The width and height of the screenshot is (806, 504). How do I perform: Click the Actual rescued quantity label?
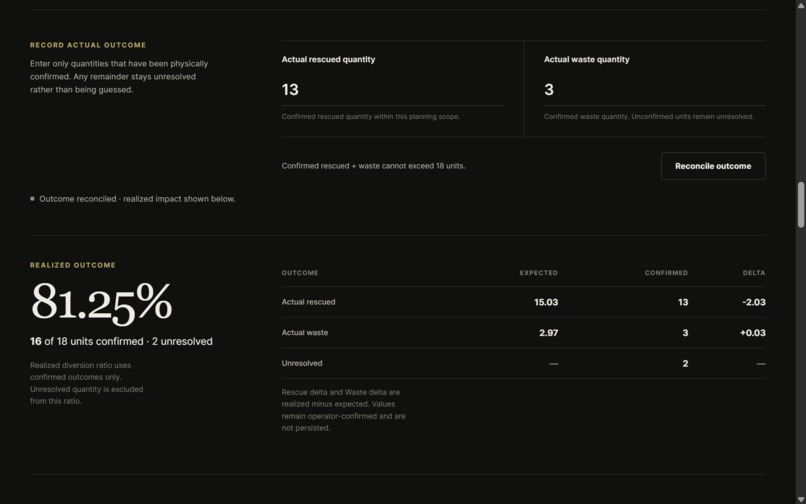click(328, 59)
